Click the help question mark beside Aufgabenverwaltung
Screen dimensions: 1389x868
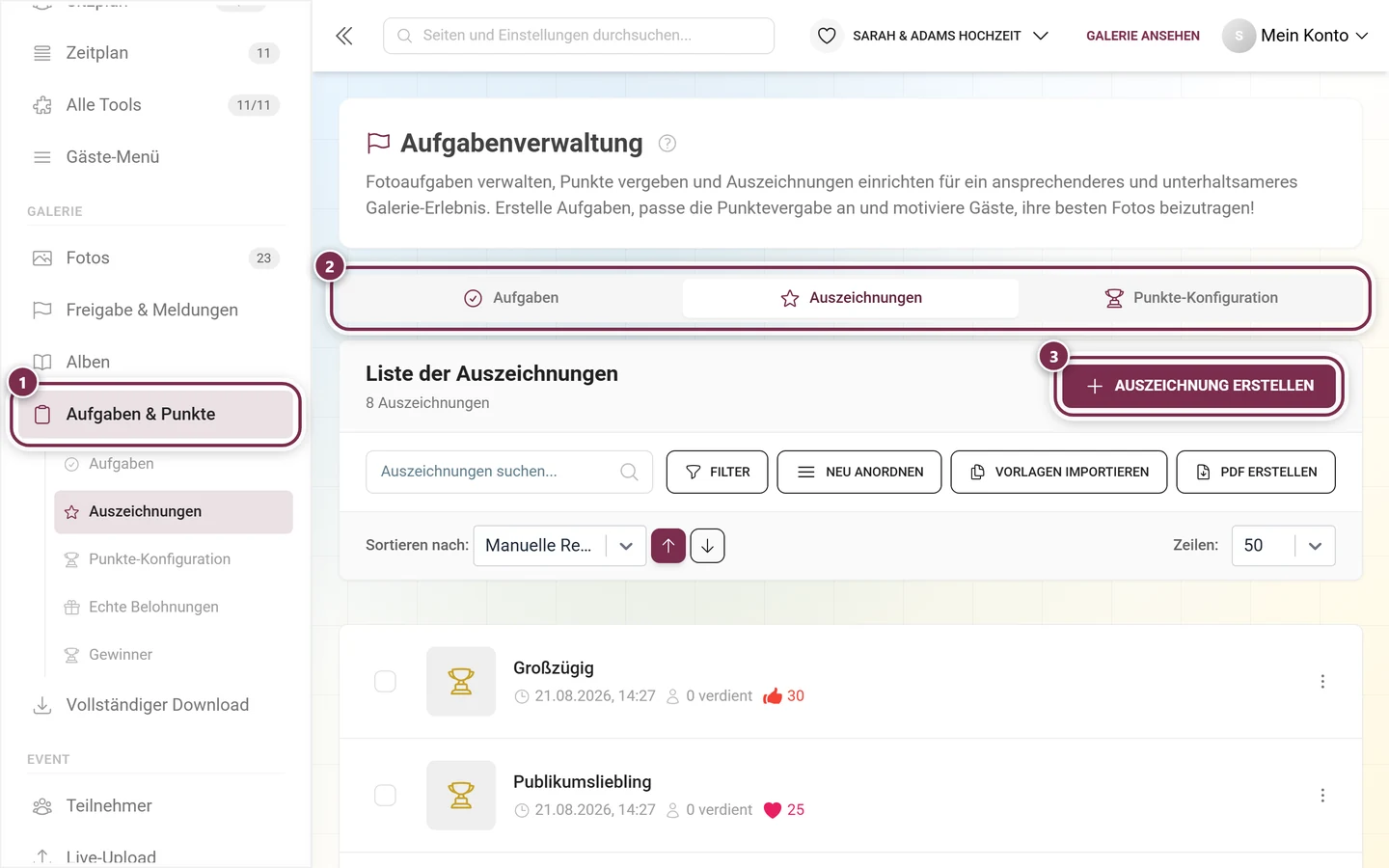click(x=667, y=144)
